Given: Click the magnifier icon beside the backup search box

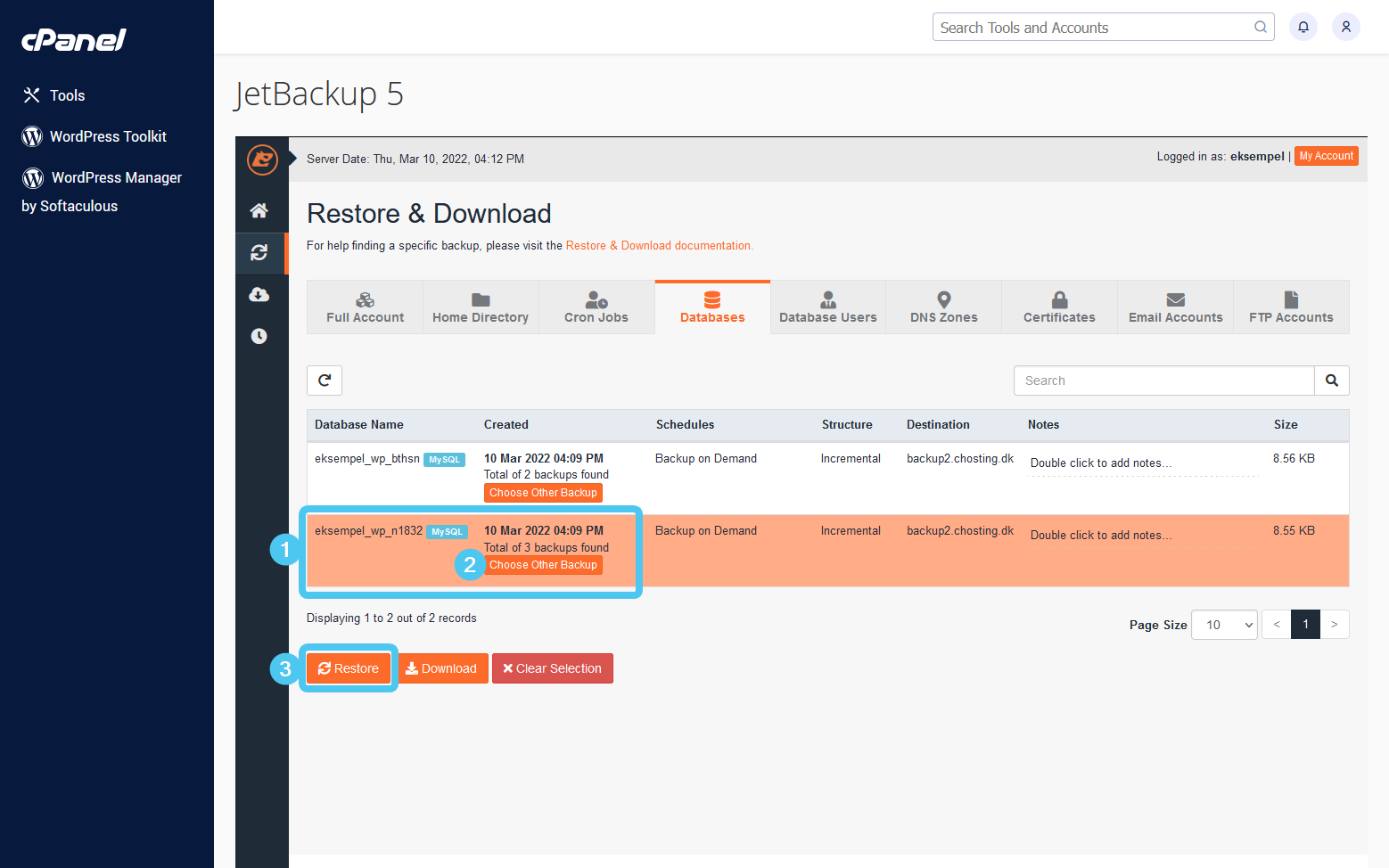Looking at the screenshot, I should click(1331, 380).
